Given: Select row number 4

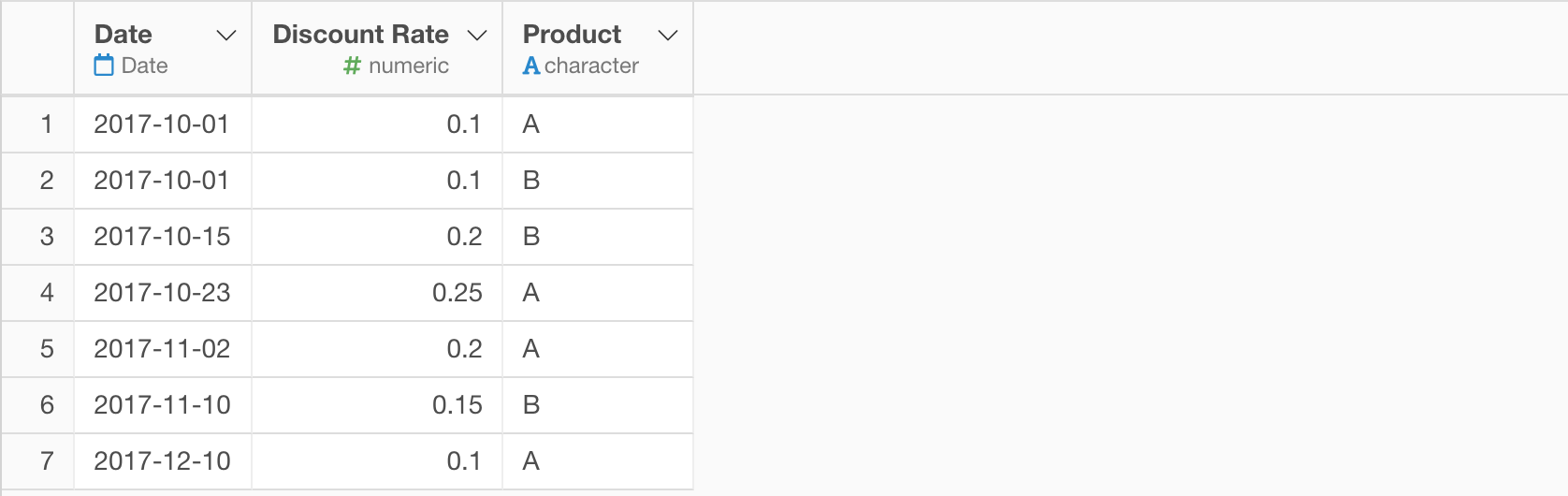Looking at the screenshot, I should point(47,293).
